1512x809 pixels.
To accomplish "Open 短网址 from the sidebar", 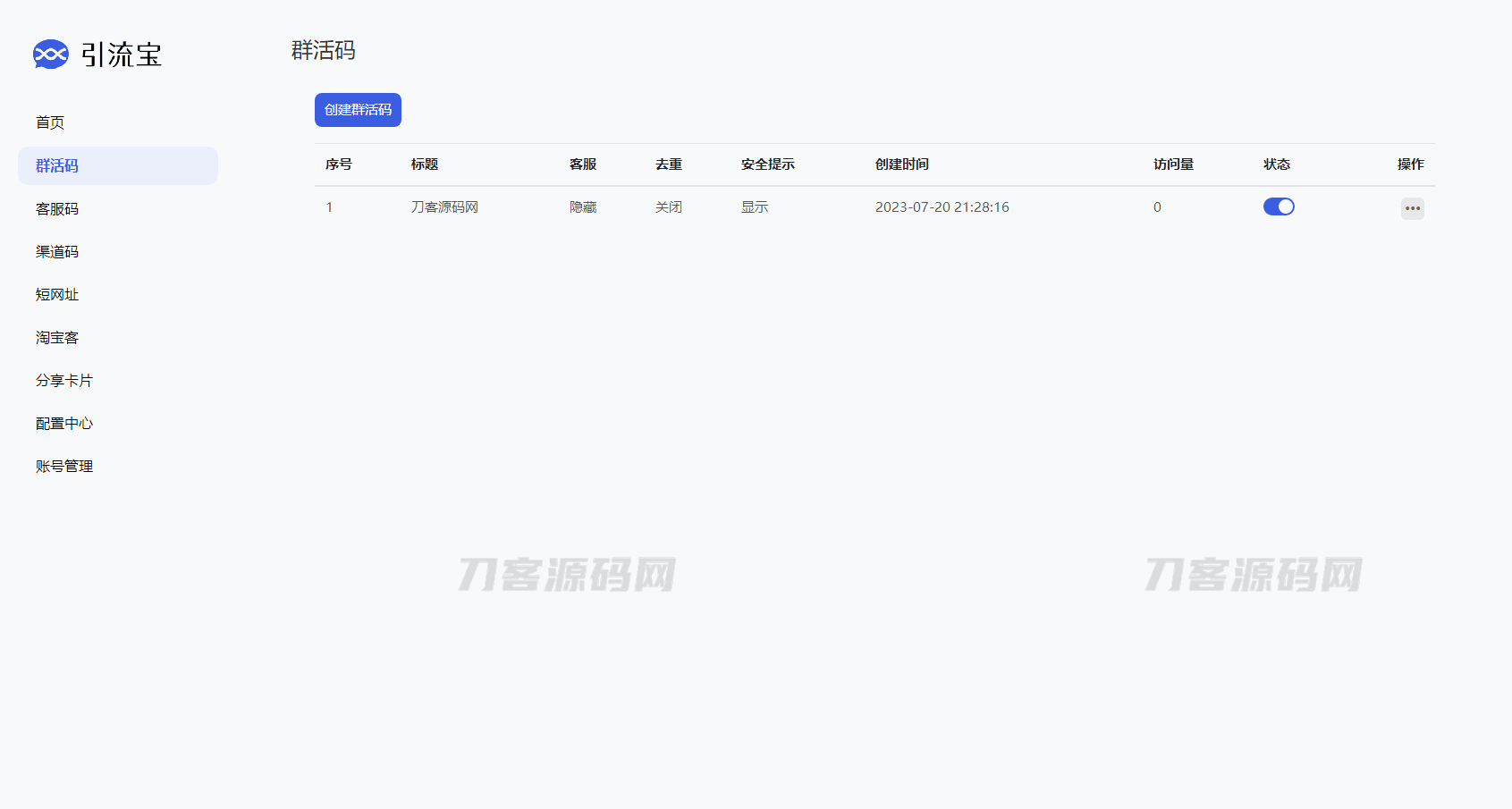I will [57, 295].
